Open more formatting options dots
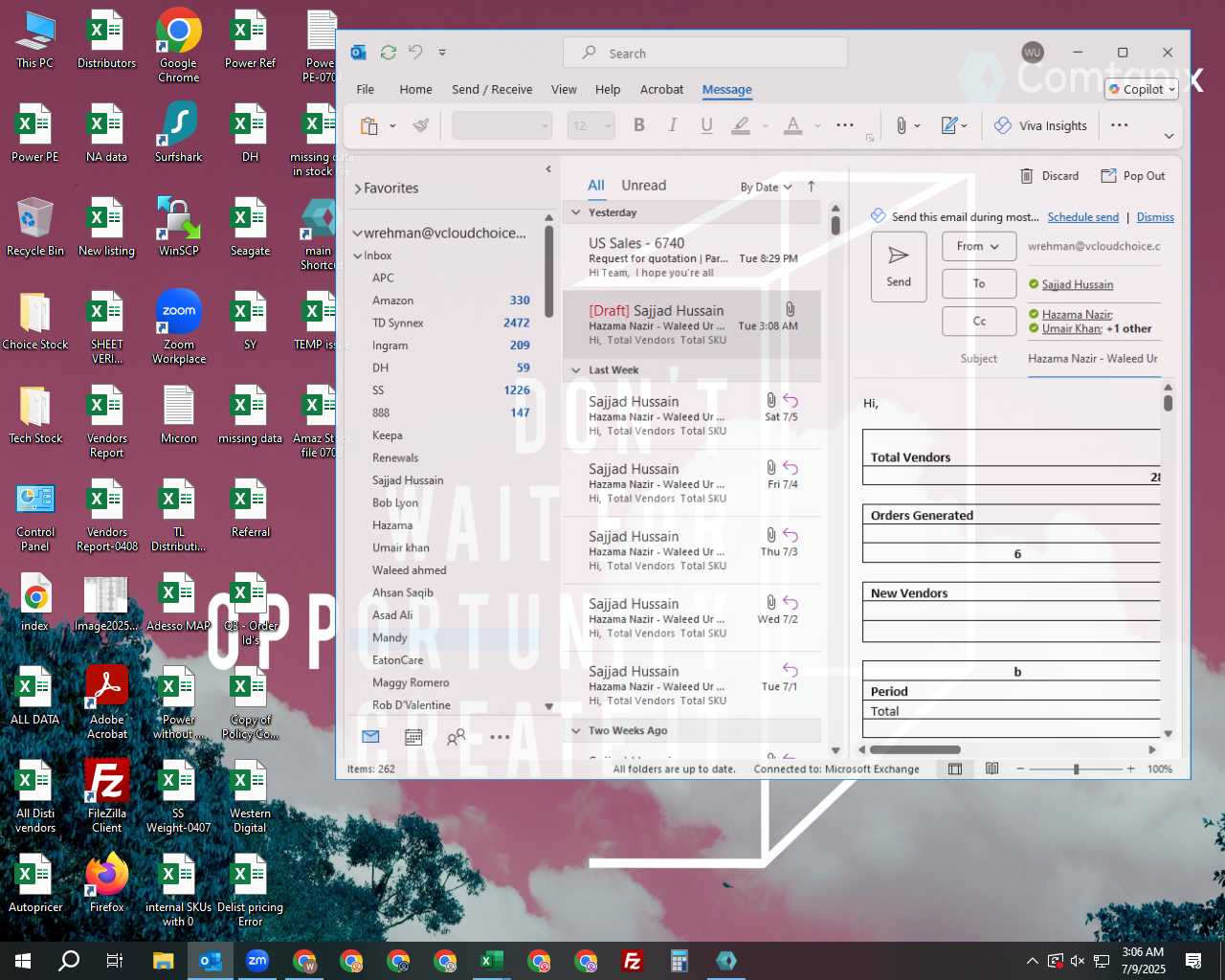This screenshot has height=980, width=1225. coord(845,125)
